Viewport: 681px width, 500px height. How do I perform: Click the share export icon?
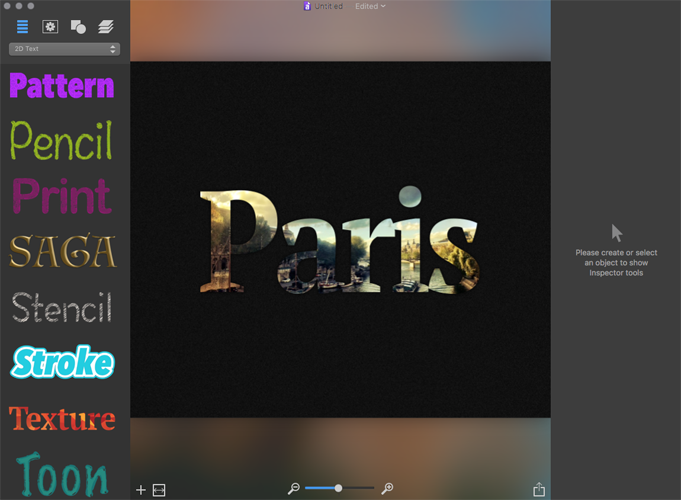539,489
